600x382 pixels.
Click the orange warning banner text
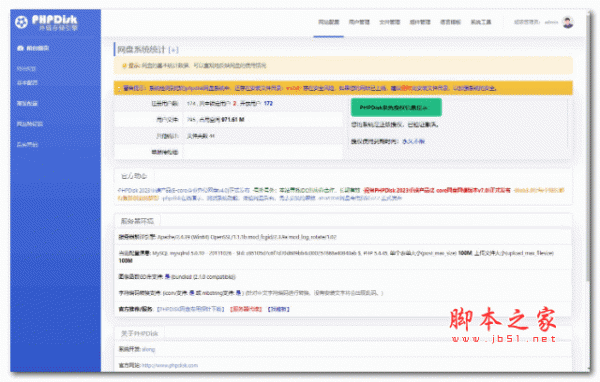(x=310, y=88)
